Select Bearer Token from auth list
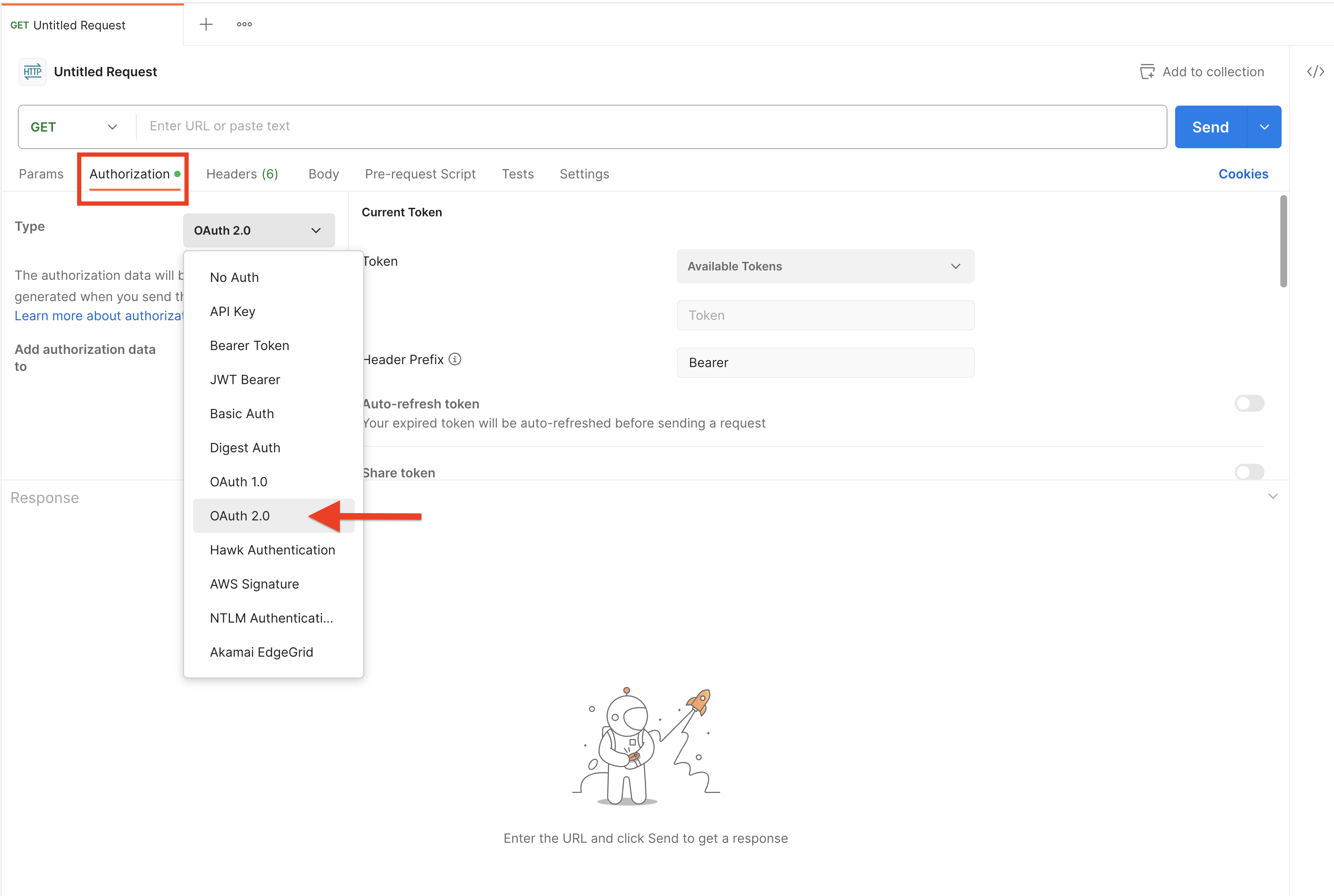The height and width of the screenshot is (896, 1334). coord(249,346)
